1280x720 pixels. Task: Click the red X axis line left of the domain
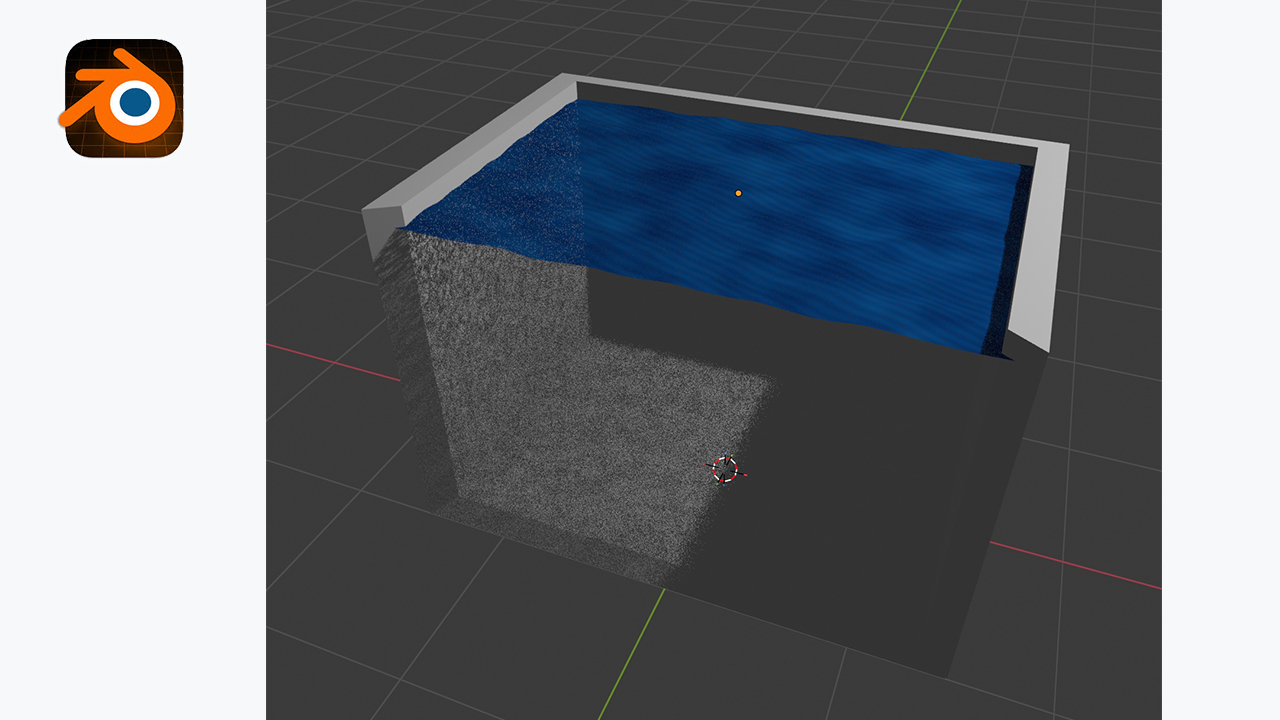tap(330, 361)
